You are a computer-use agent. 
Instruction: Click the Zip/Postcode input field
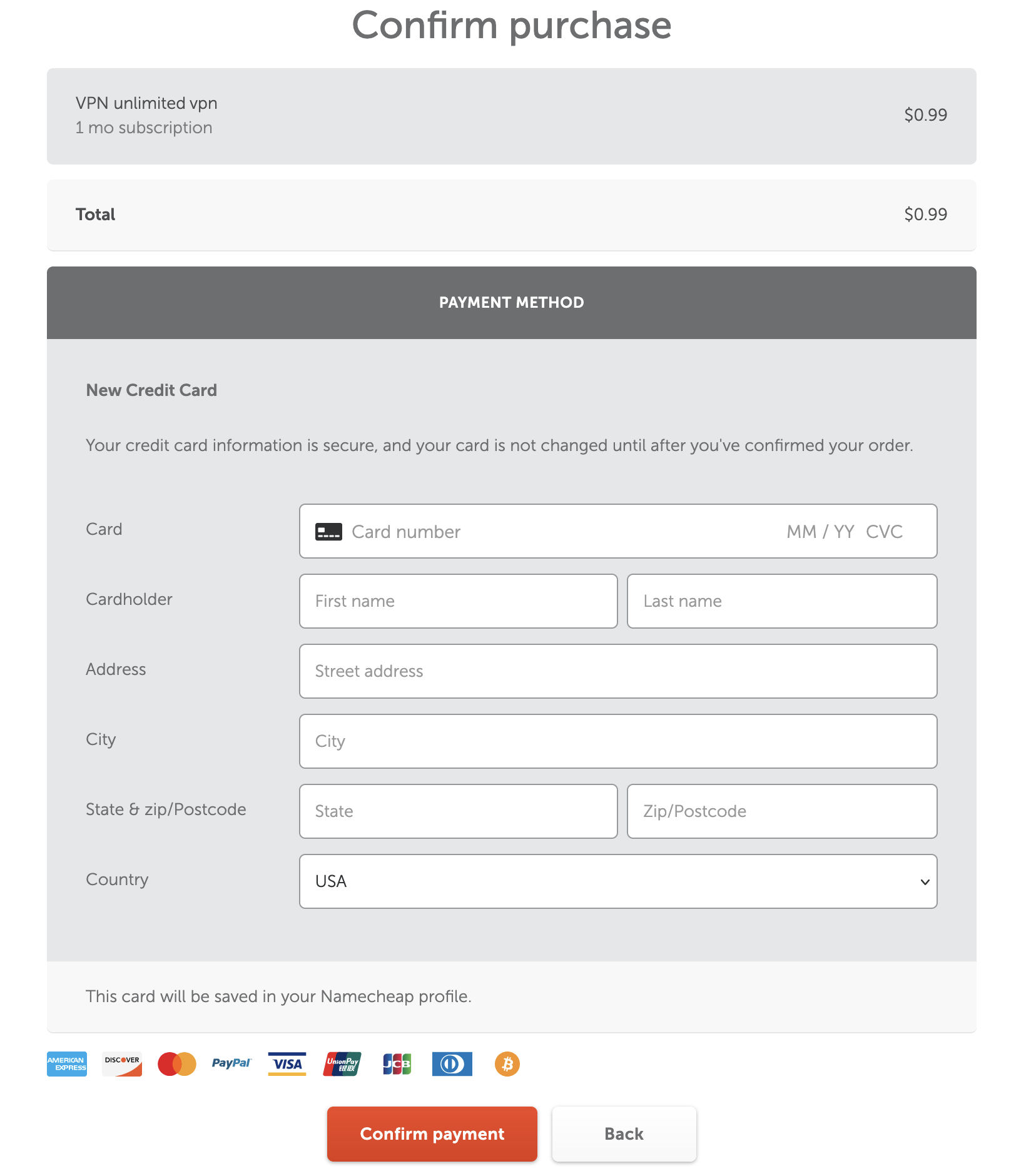[x=782, y=811]
